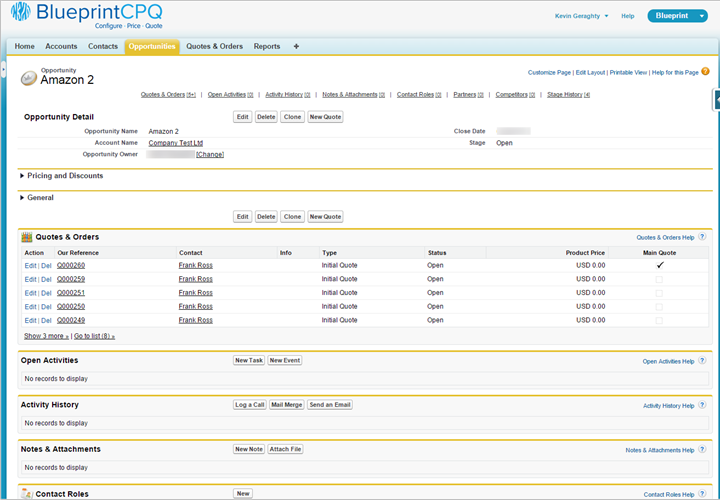
Task: Click the New Quote button
Action: 325,117
